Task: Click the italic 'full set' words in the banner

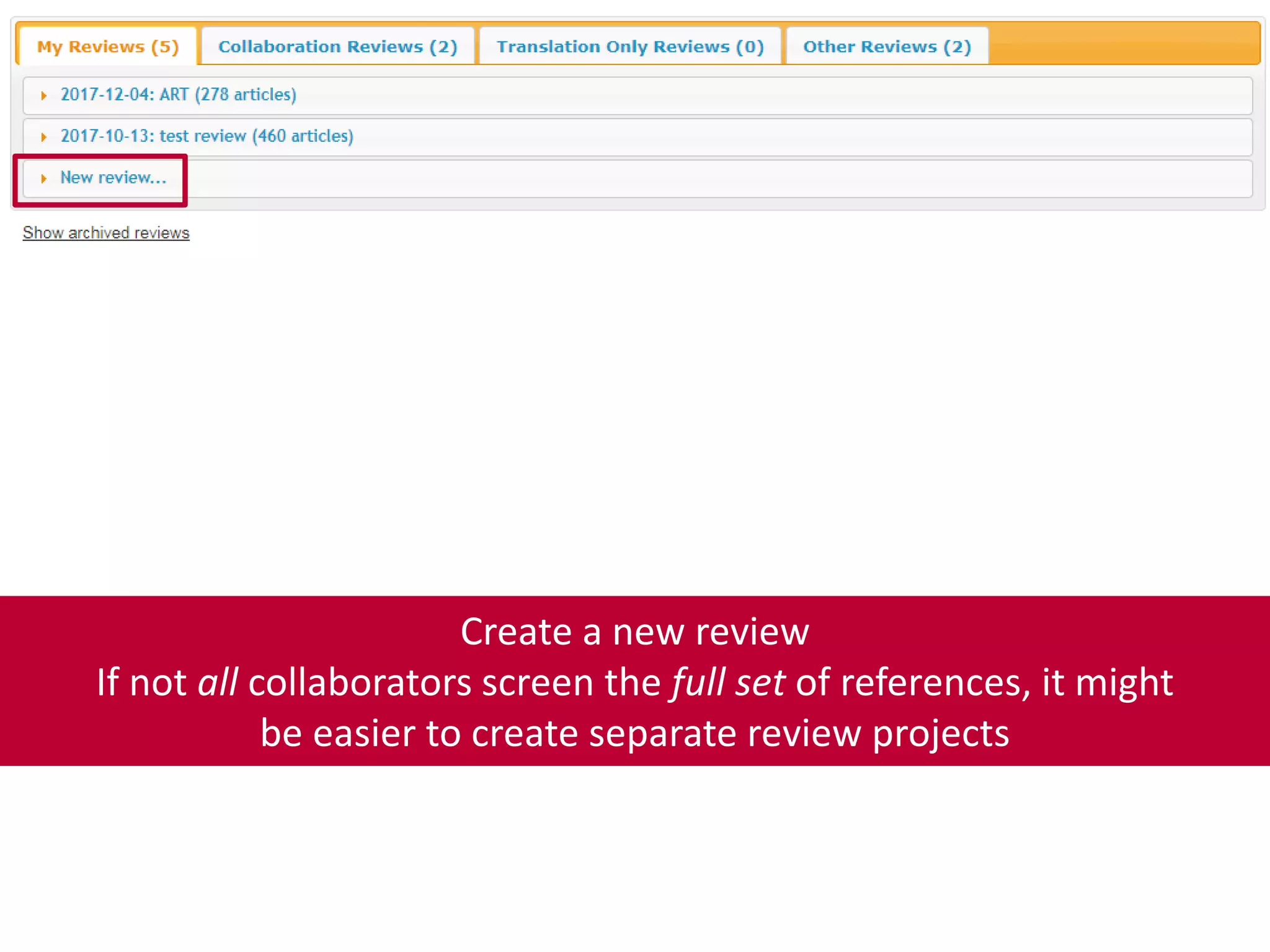Action: point(728,682)
